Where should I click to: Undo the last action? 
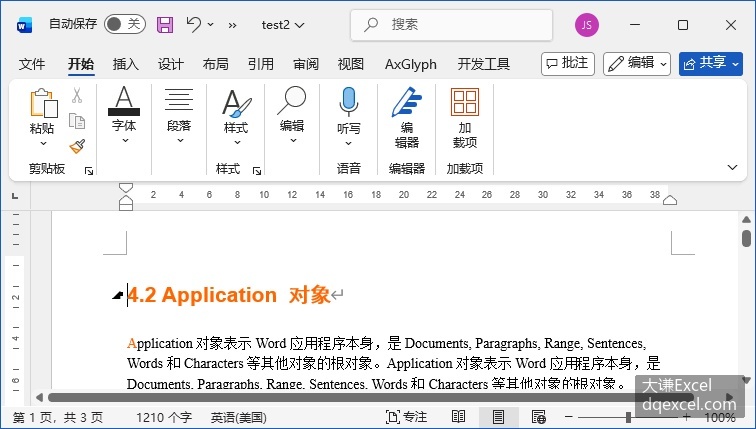coord(193,24)
